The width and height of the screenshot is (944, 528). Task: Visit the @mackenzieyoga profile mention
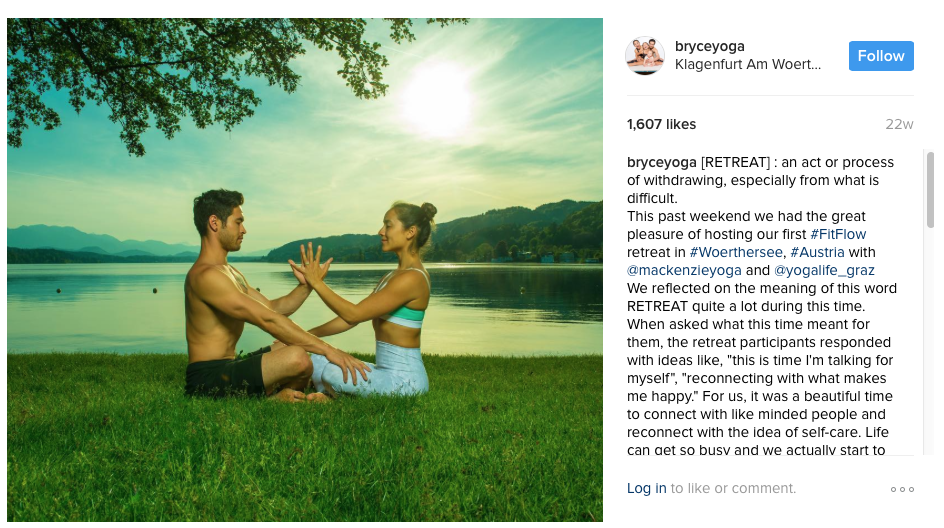point(684,270)
